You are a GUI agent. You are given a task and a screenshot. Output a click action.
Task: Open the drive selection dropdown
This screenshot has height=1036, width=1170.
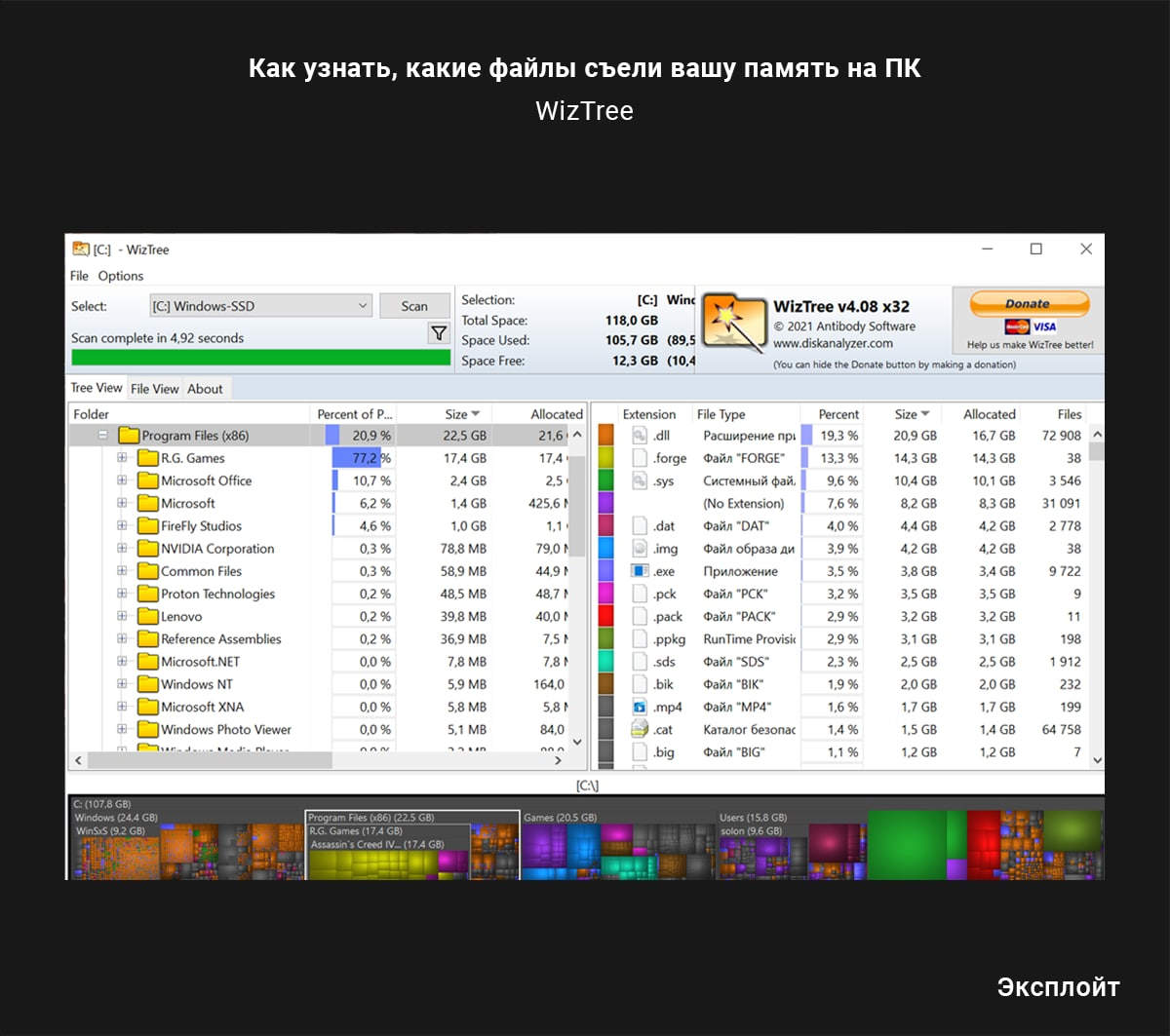pos(260,306)
